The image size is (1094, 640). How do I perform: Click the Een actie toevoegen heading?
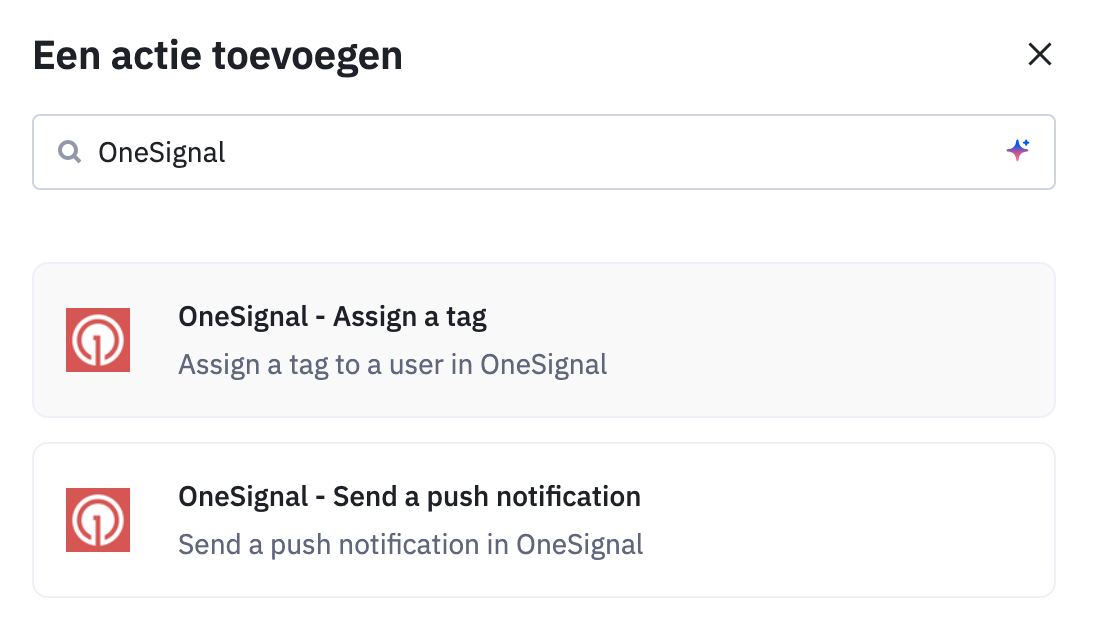[x=218, y=56]
